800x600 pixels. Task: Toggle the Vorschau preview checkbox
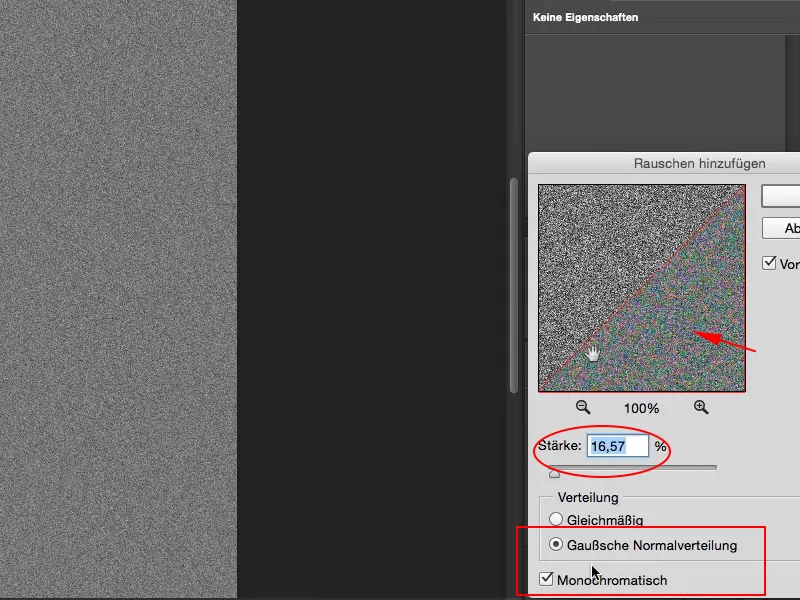769,263
